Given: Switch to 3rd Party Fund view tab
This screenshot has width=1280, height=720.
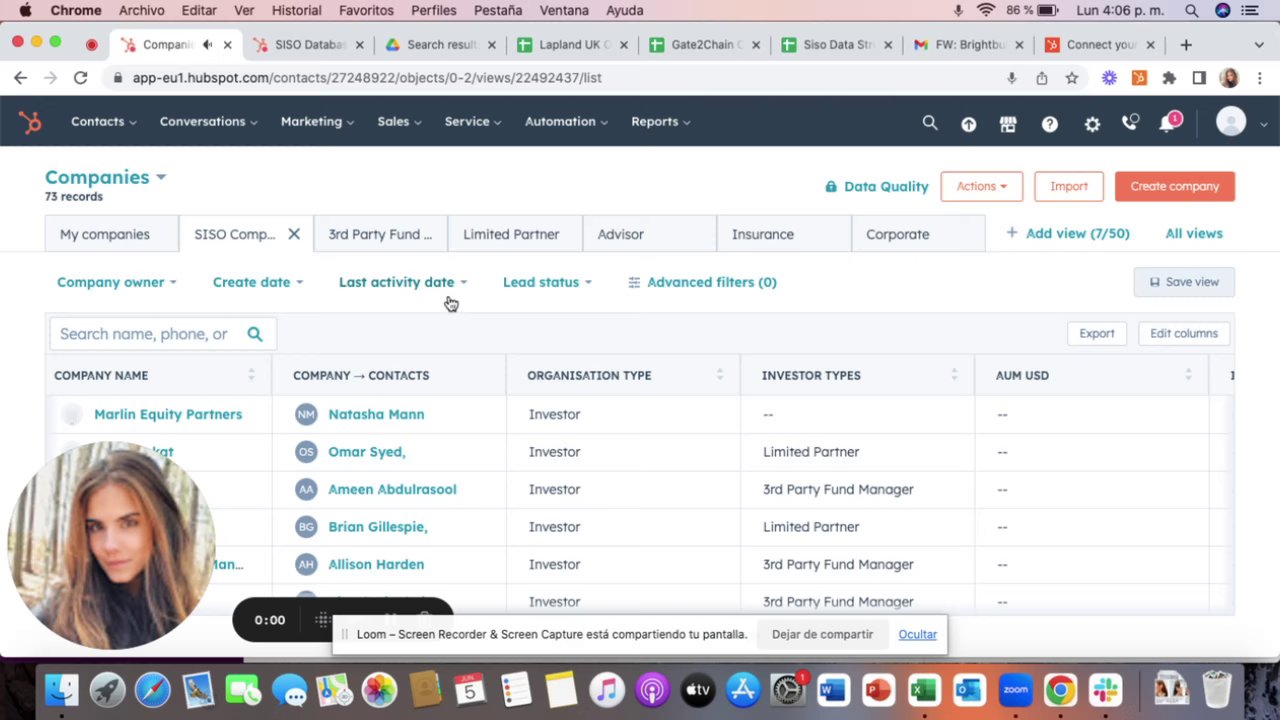Looking at the screenshot, I should [x=380, y=234].
